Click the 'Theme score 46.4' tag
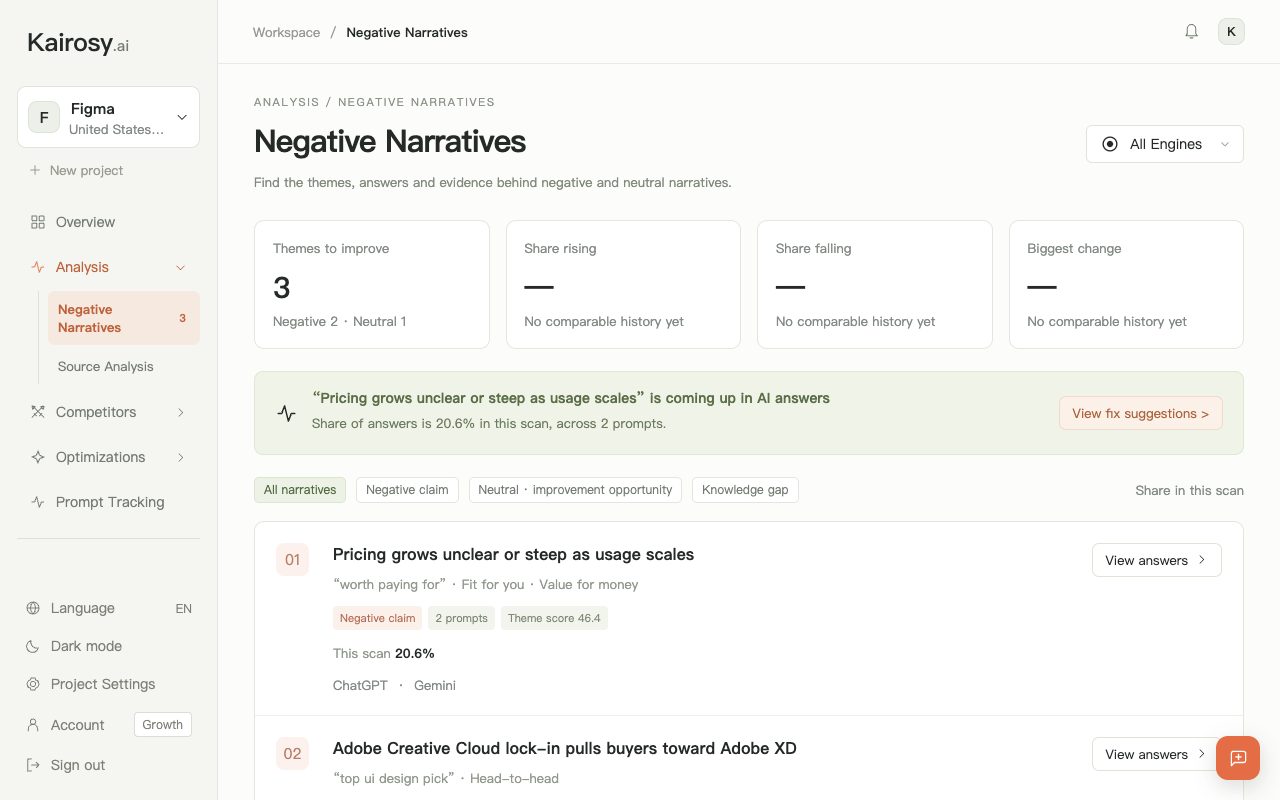The height and width of the screenshot is (800, 1280). tap(554, 618)
